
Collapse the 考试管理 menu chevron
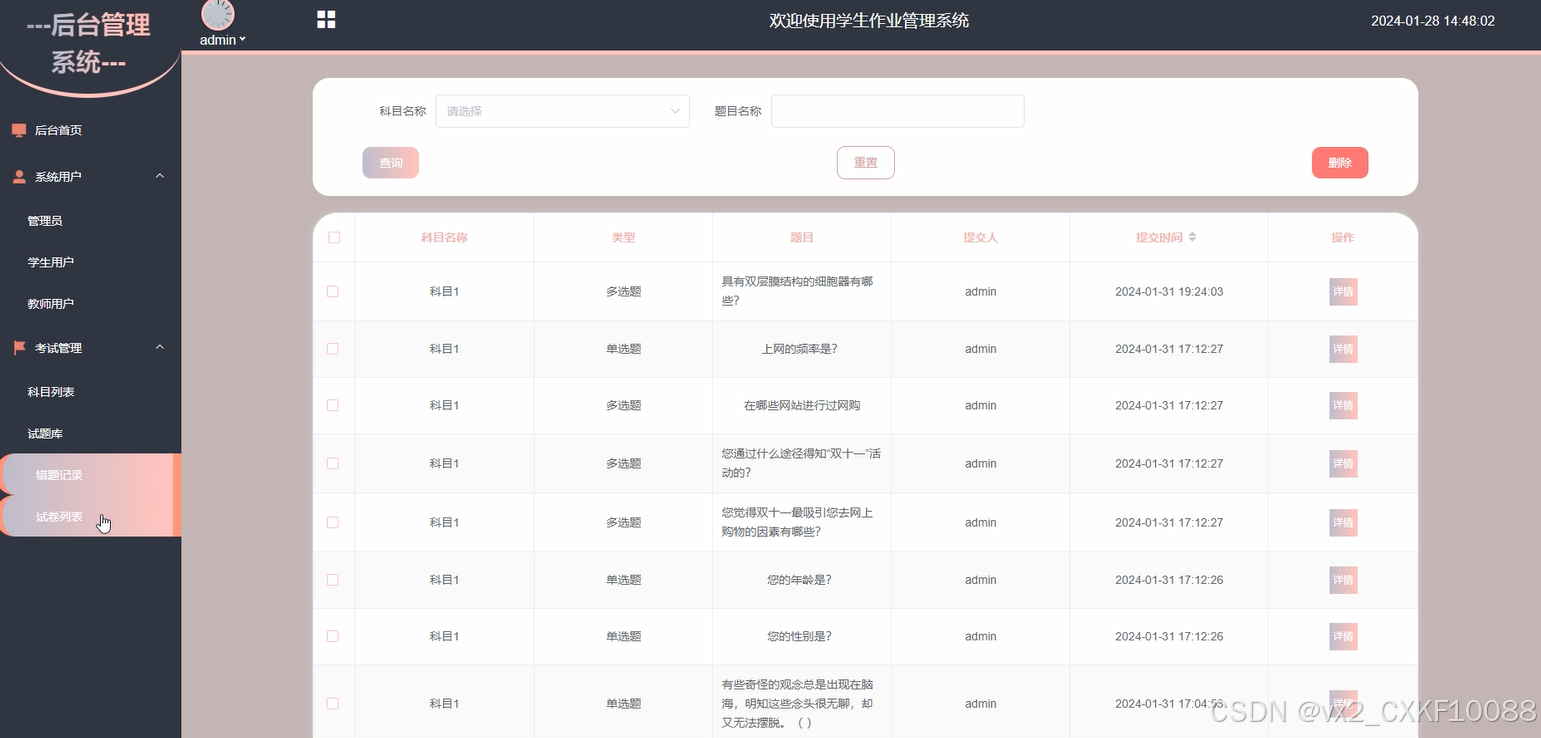click(160, 347)
